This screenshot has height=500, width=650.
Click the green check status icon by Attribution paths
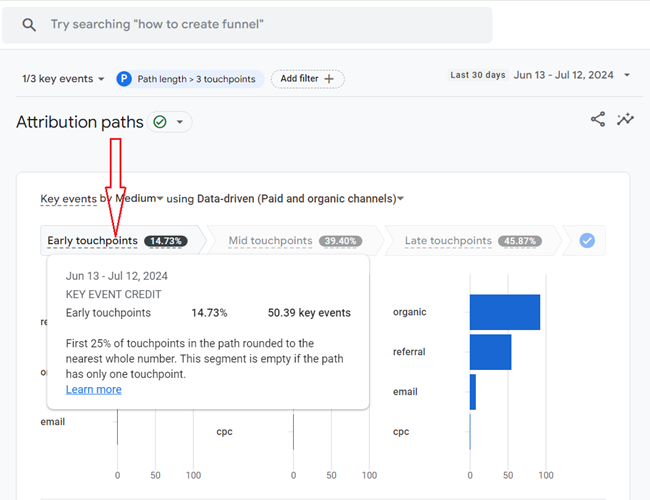pyautogui.click(x=160, y=122)
